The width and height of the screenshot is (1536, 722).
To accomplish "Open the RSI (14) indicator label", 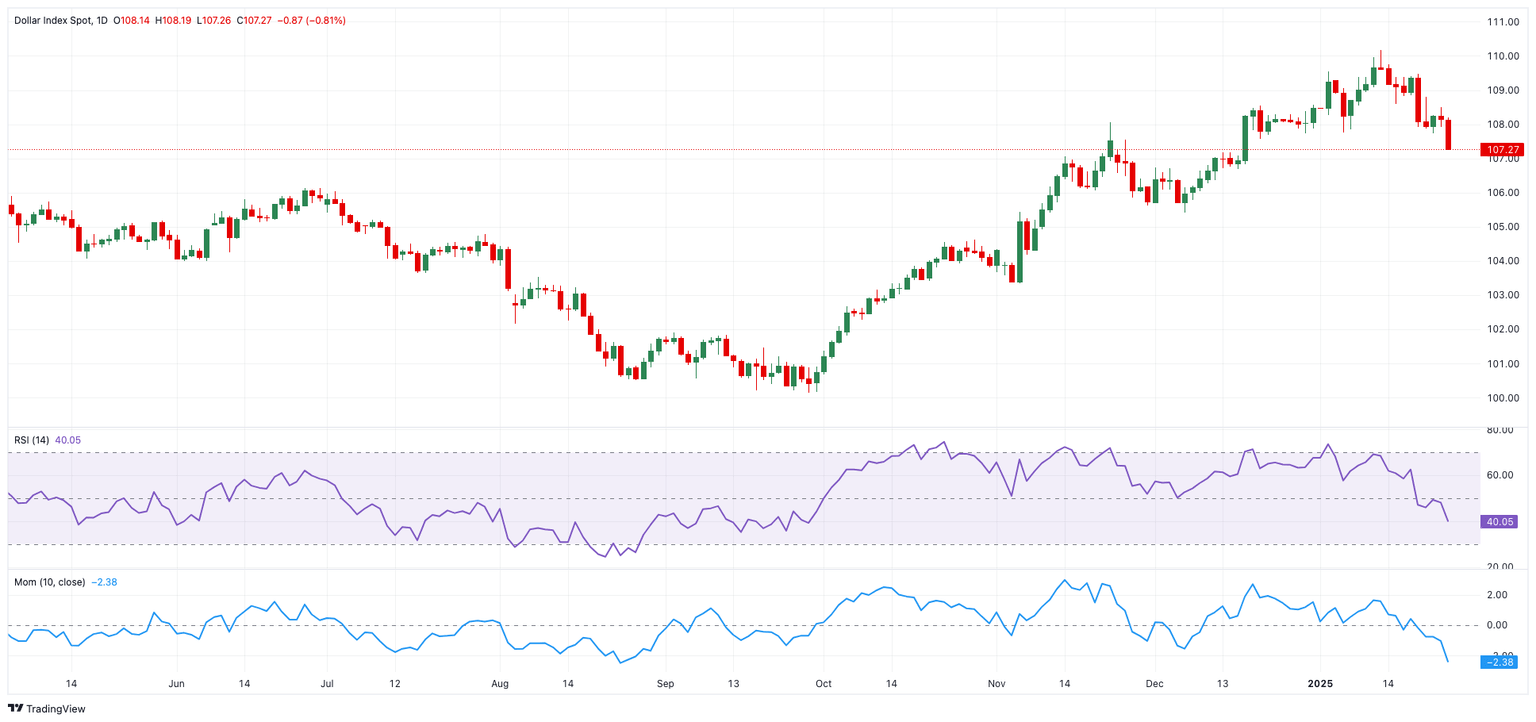I will tap(32, 440).
